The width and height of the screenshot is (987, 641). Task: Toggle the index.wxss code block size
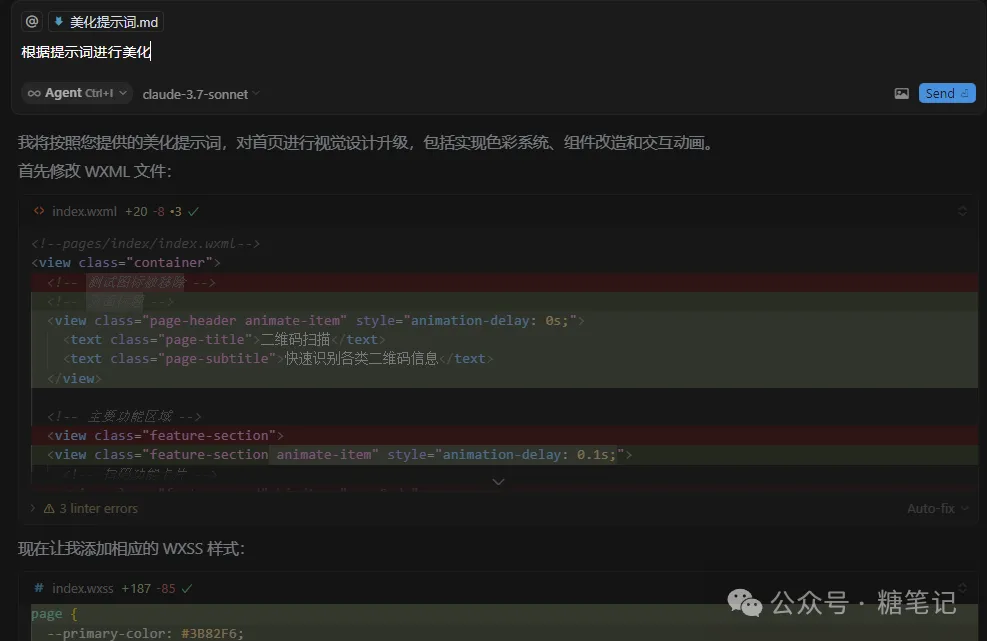[962, 587]
